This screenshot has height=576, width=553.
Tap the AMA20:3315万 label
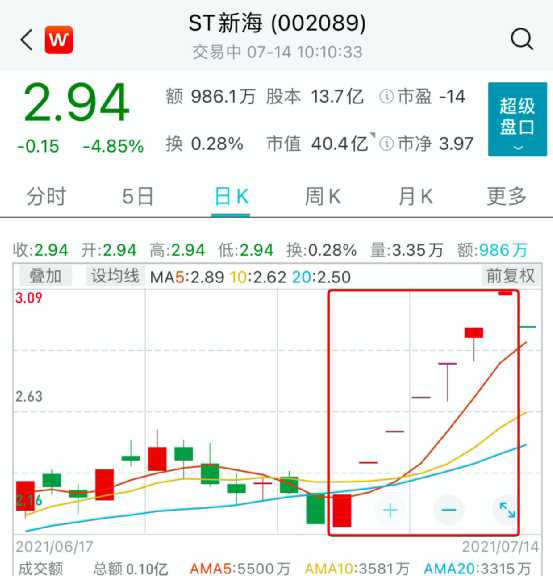[x=478, y=569]
